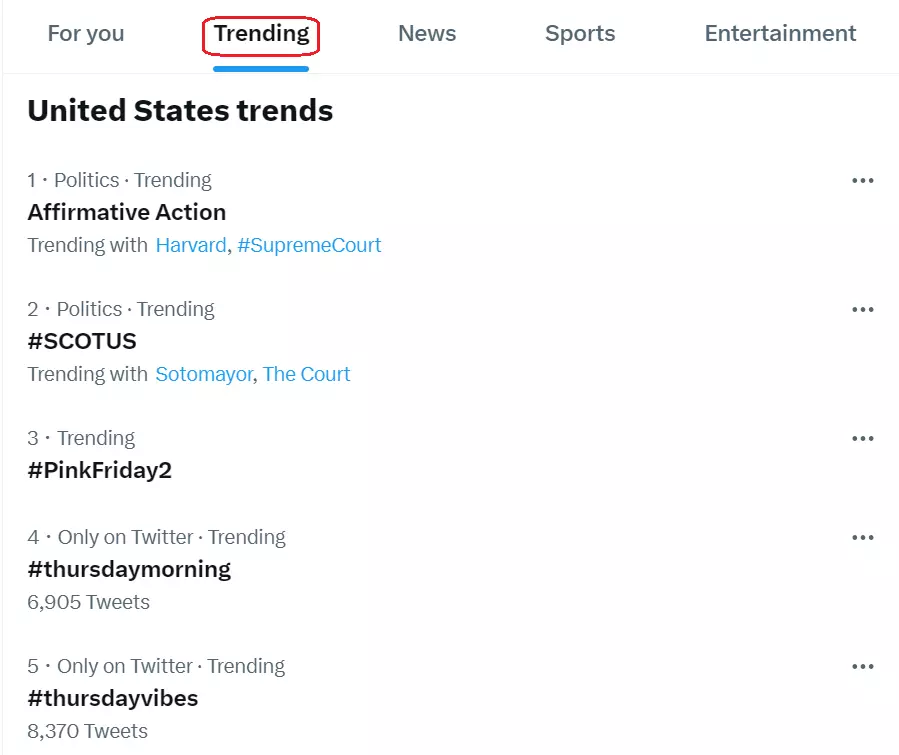This screenshot has height=755, width=899.
Task: Click the Harvard related trend link
Action: [x=191, y=245]
